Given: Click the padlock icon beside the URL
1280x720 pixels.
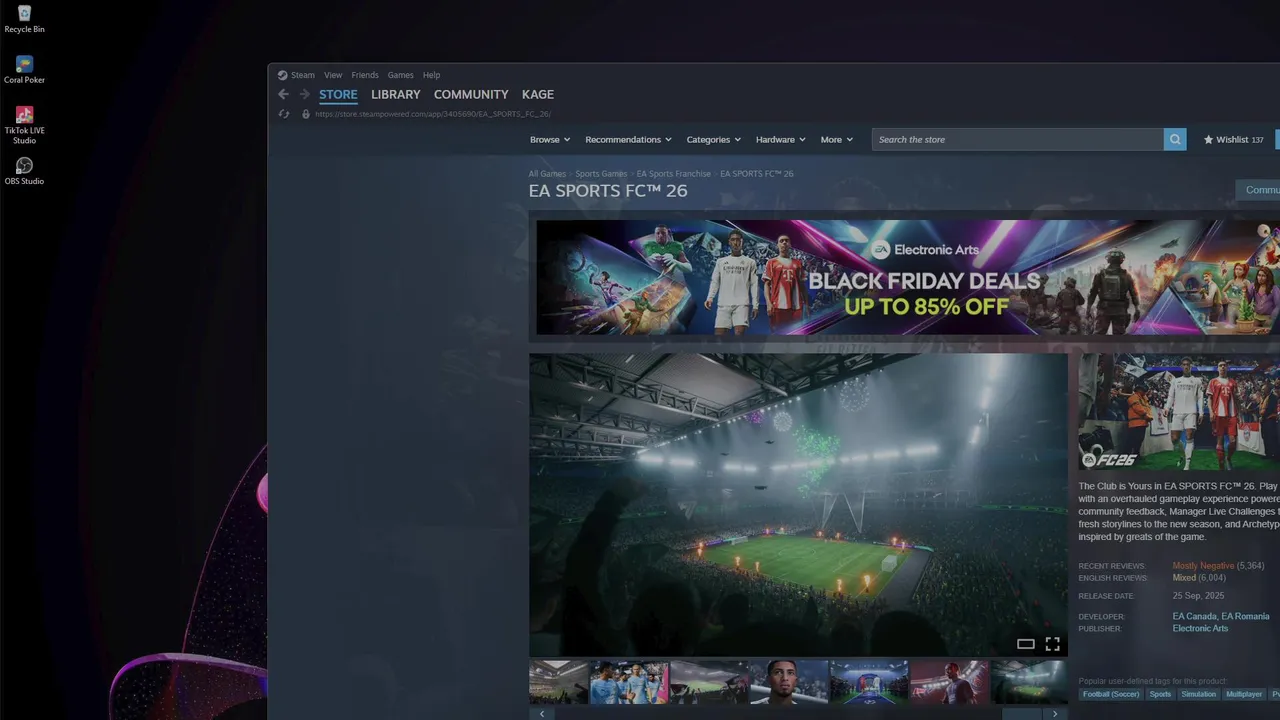Looking at the screenshot, I should coord(306,114).
